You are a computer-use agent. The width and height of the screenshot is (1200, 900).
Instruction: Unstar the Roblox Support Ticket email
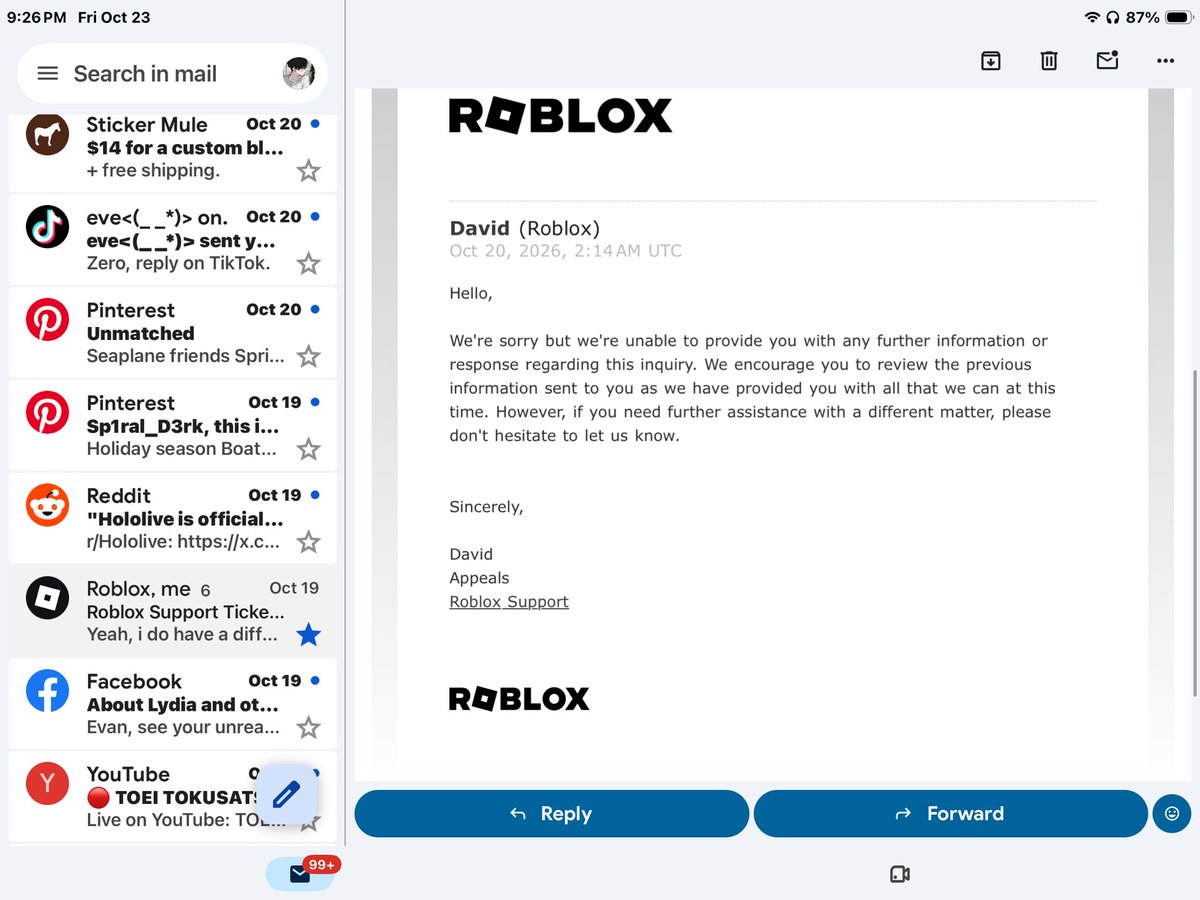click(x=308, y=634)
